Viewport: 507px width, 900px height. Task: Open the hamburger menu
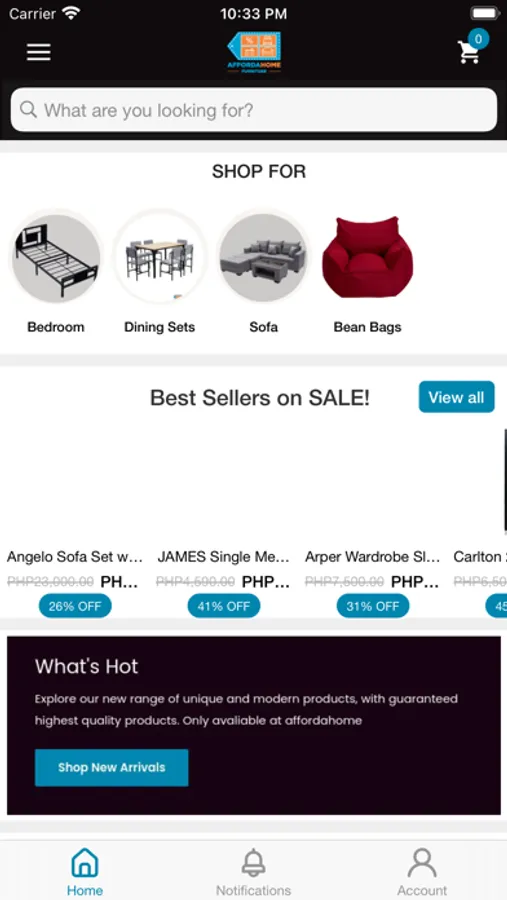38,52
